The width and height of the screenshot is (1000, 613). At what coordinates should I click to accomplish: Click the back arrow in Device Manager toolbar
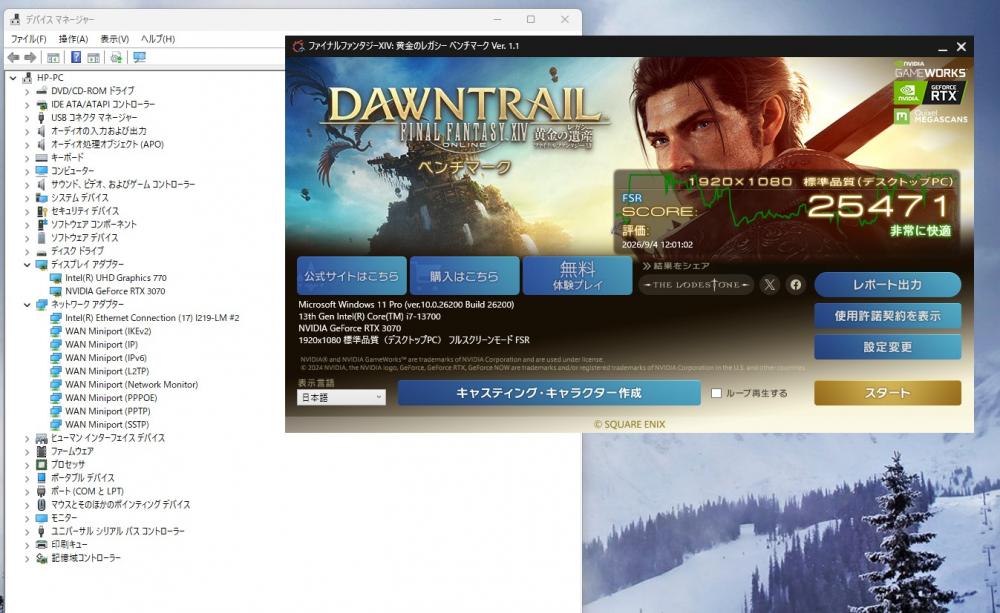[x=13, y=57]
